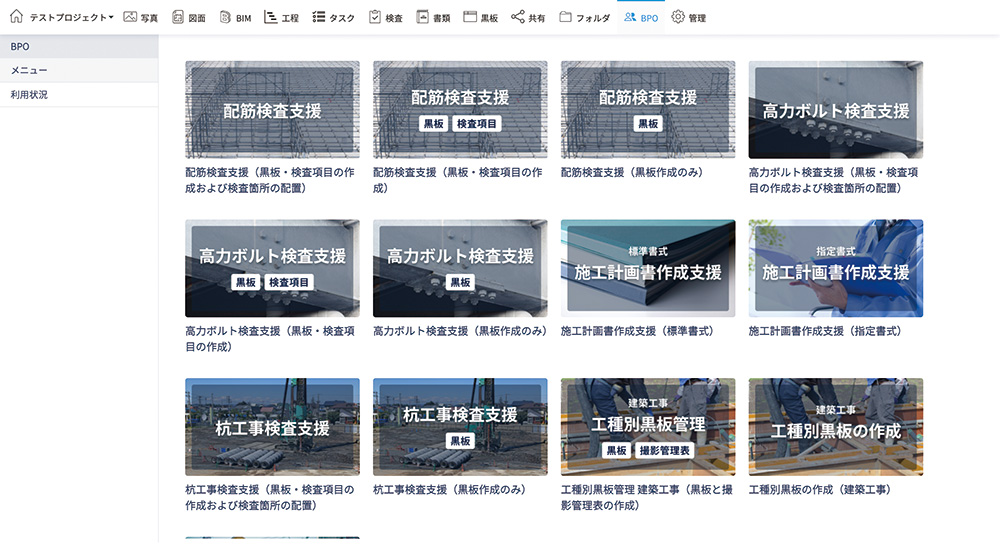The image size is (1000, 544).
Task: Open 杭工事検査支援 card without tags
Action: click(x=272, y=427)
